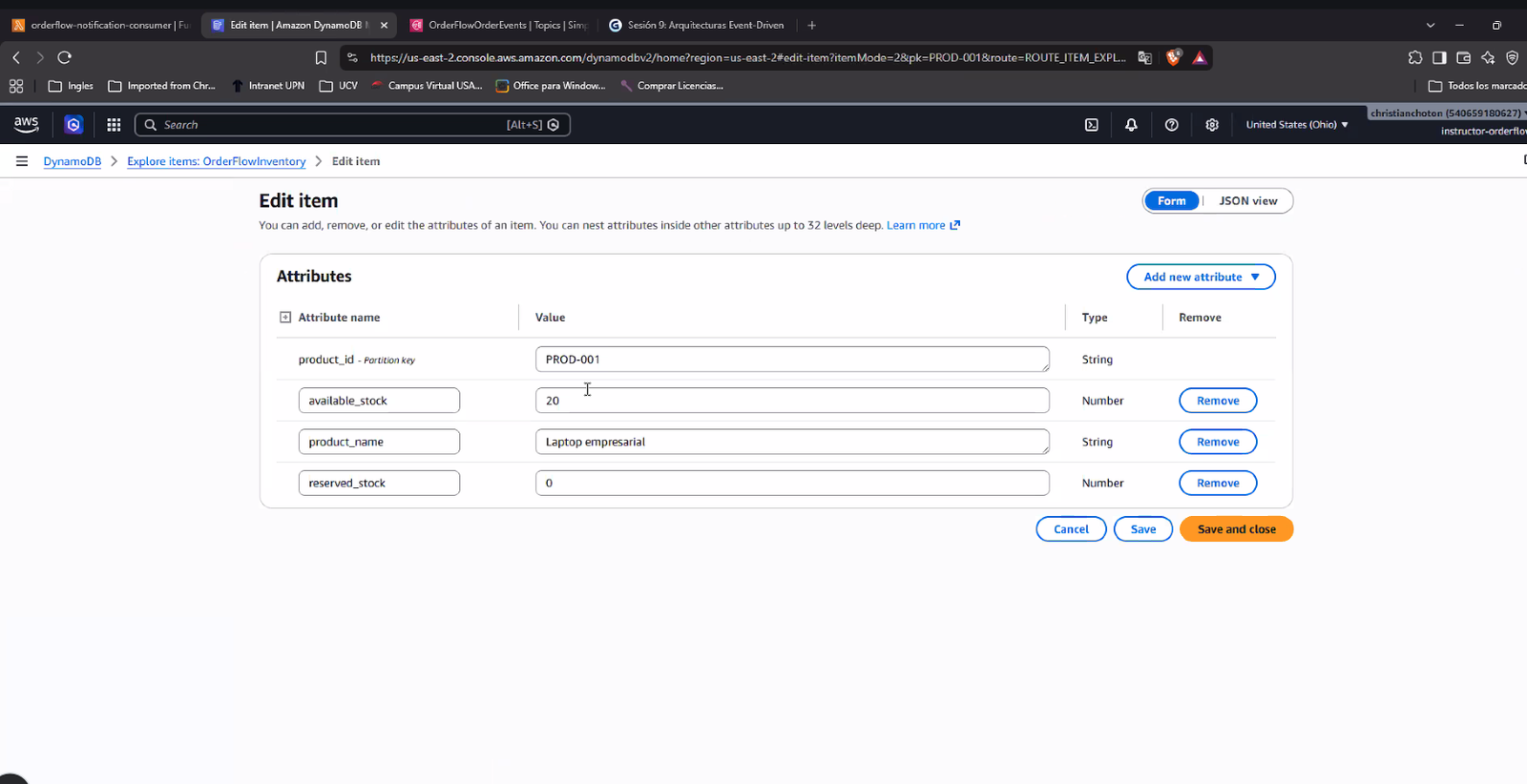Remove the available_stock attribute
The width and height of the screenshot is (1527, 784).
tap(1218, 401)
